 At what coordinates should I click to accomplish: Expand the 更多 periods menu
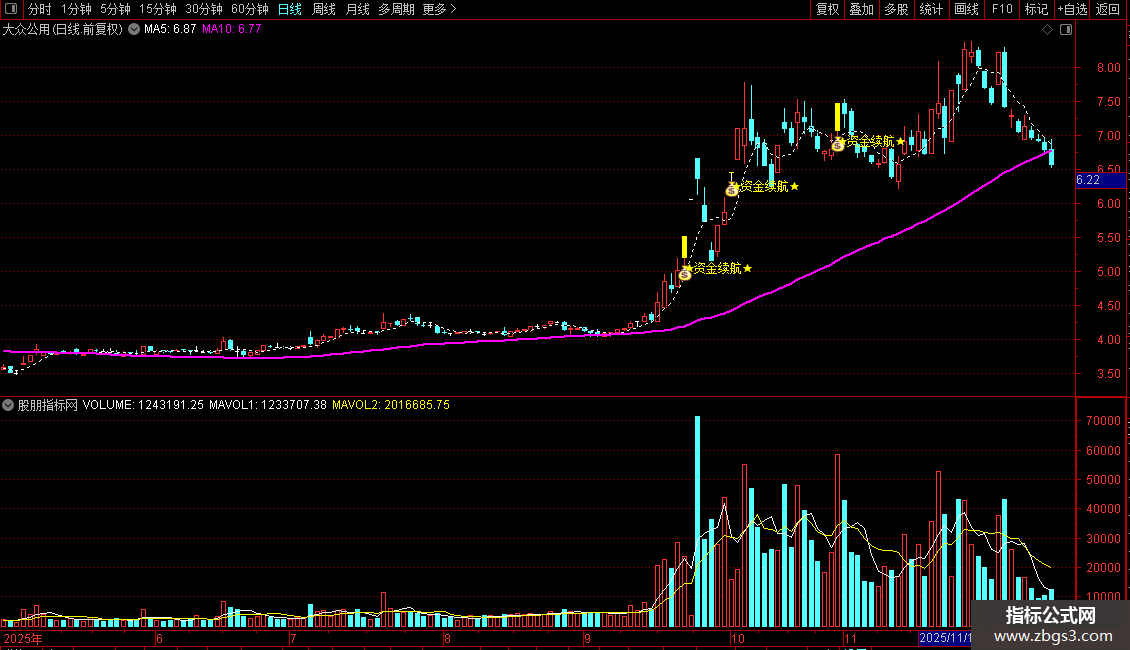440,9
